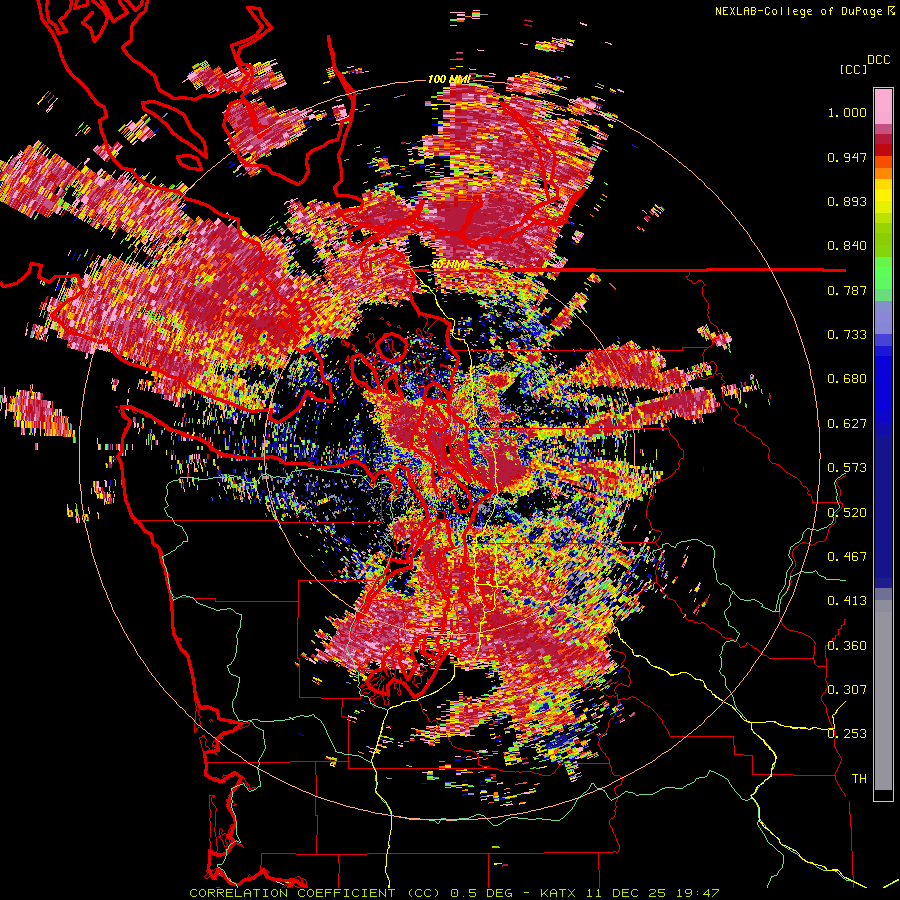Pick the bright green color bar segment
Viewport: 900px width, 900px height.
[x=883, y=273]
